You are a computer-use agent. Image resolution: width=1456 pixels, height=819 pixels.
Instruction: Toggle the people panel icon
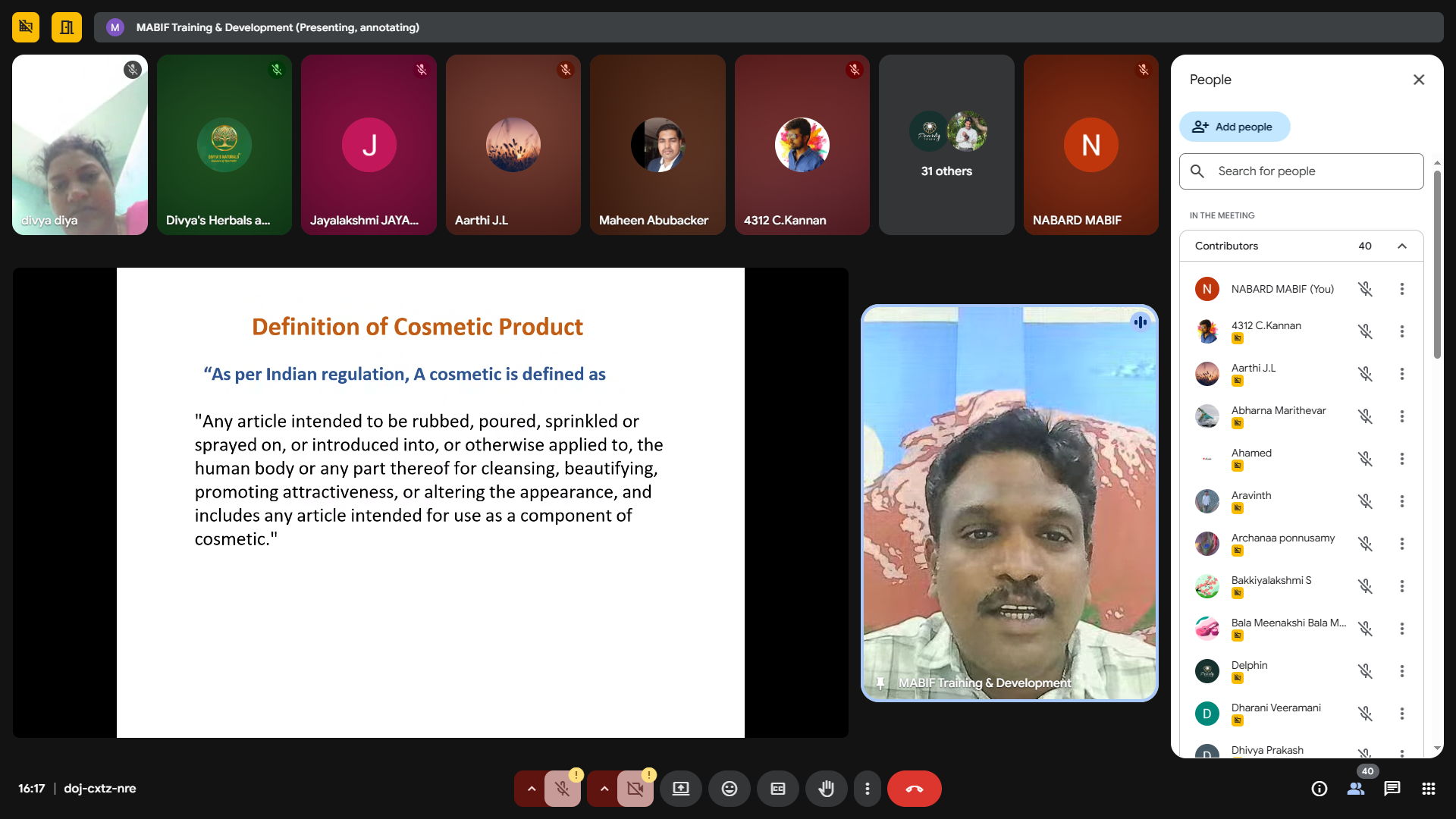pyautogui.click(x=1355, y=789)
